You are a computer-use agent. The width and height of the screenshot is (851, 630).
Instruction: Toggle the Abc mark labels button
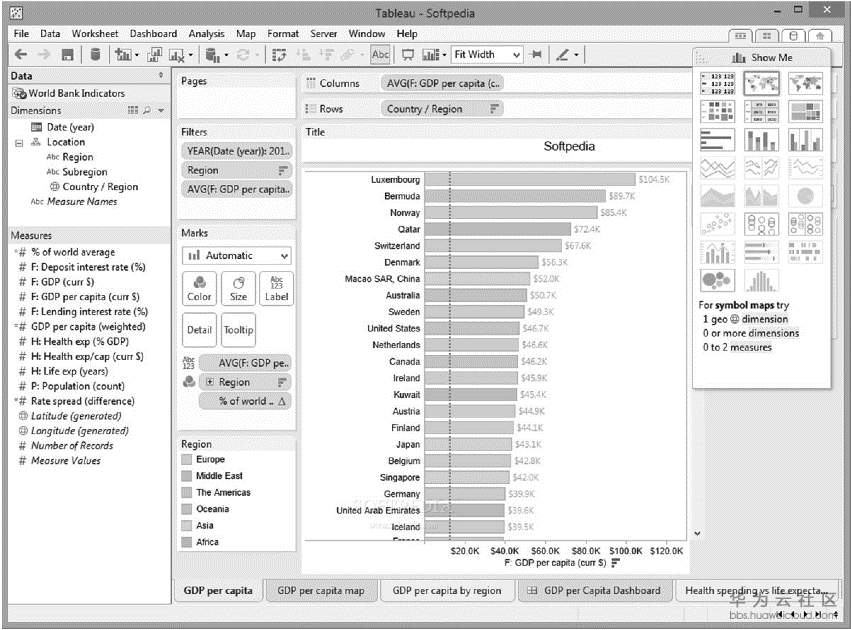(x=380, y=54)
